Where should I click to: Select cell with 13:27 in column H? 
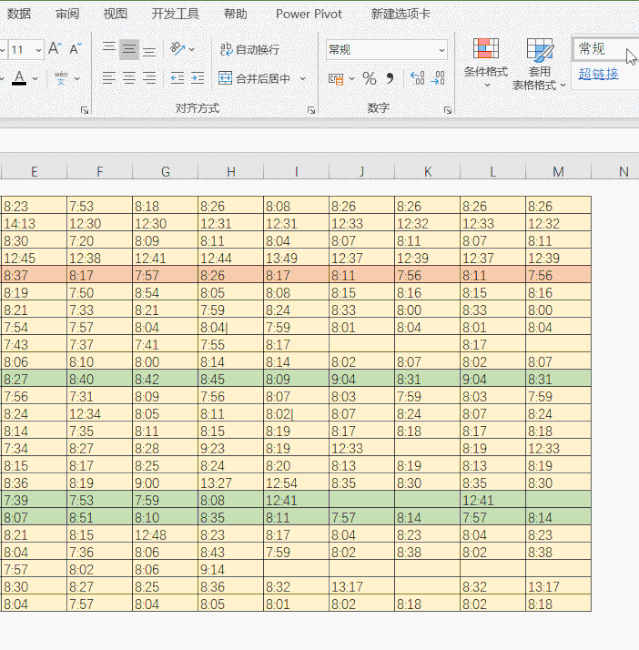[x=231, y=483]
